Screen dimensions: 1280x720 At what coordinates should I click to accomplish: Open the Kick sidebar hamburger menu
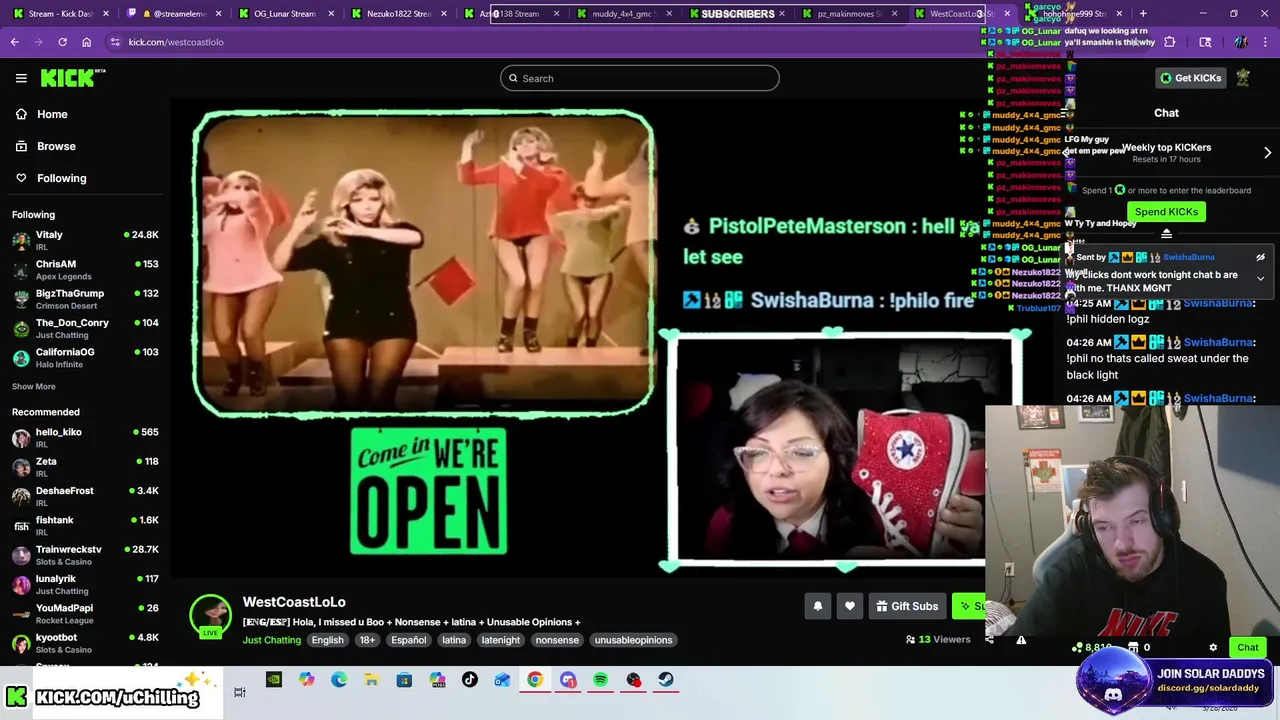[21, 78]
